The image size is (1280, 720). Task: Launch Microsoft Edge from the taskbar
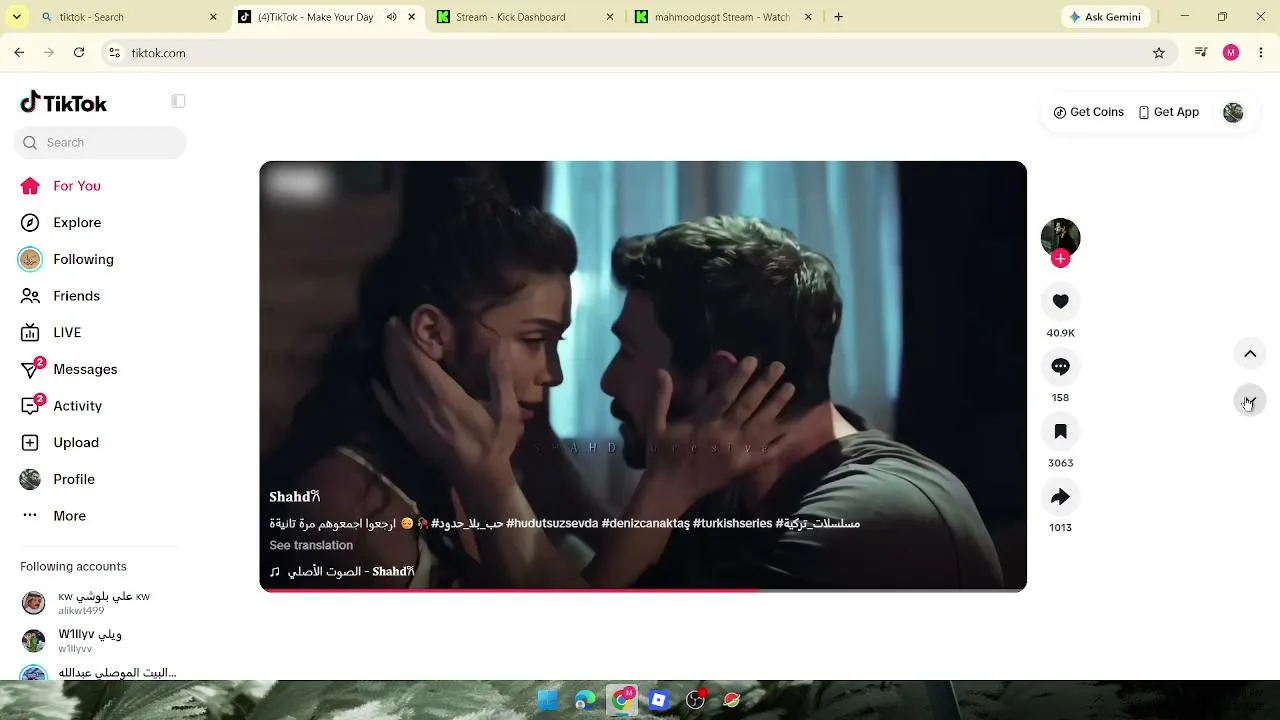(x=585, y=700)
